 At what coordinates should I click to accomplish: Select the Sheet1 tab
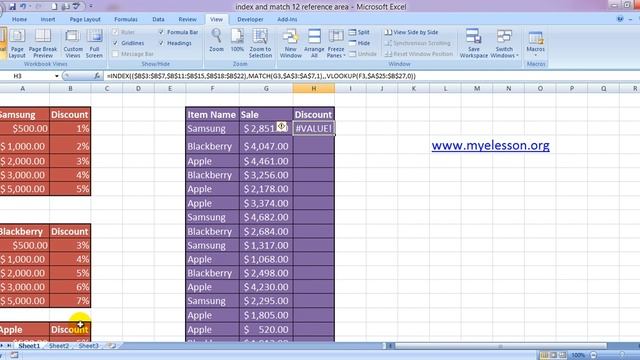(x=29, y=346)
